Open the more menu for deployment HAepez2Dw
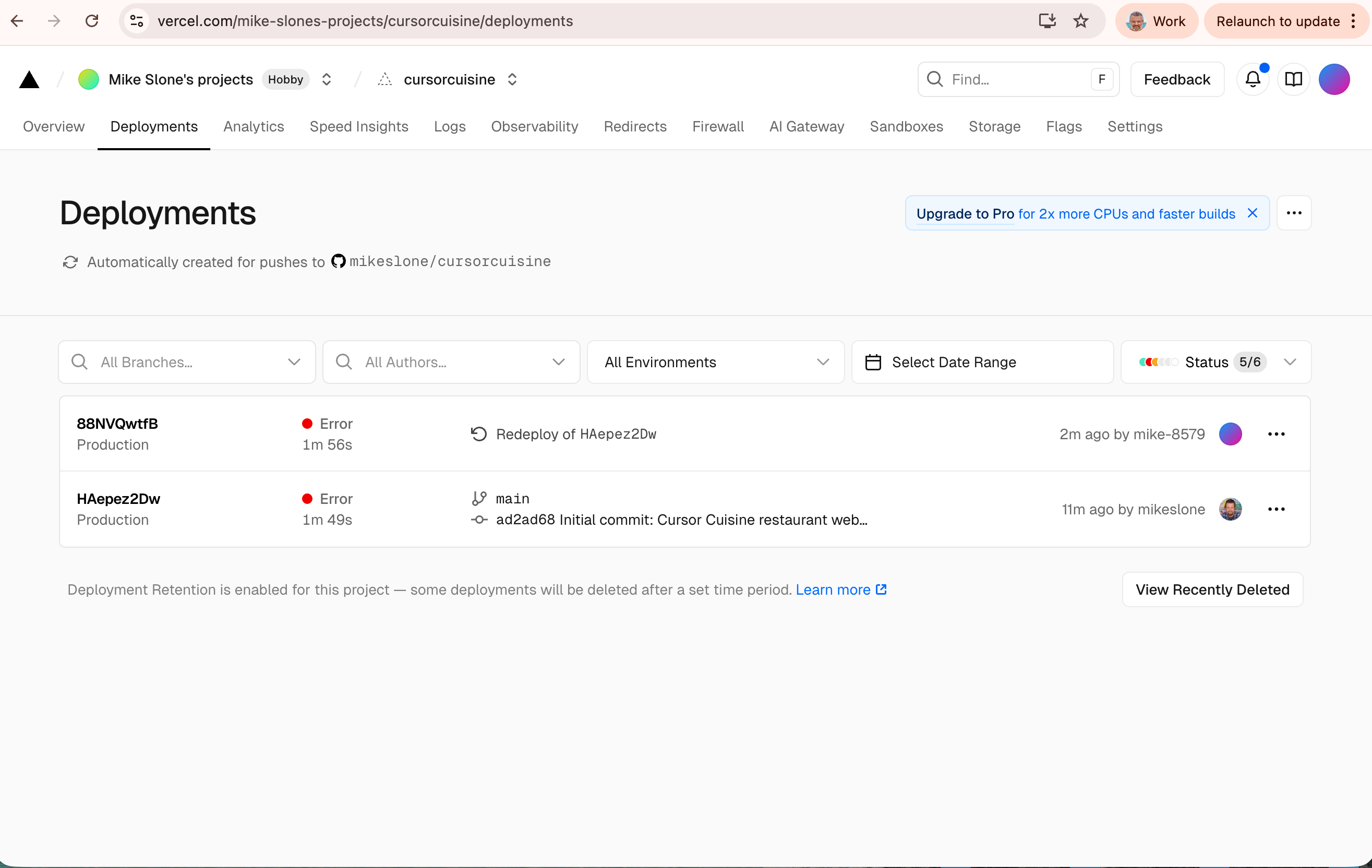Screen dimensions: 1372x868 point(1275,509)
